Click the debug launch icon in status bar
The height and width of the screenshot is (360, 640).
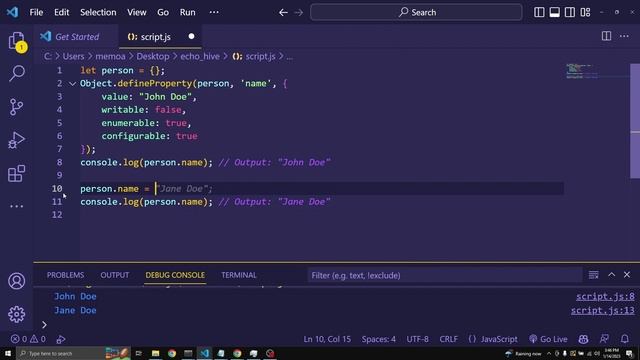(61, 339)
